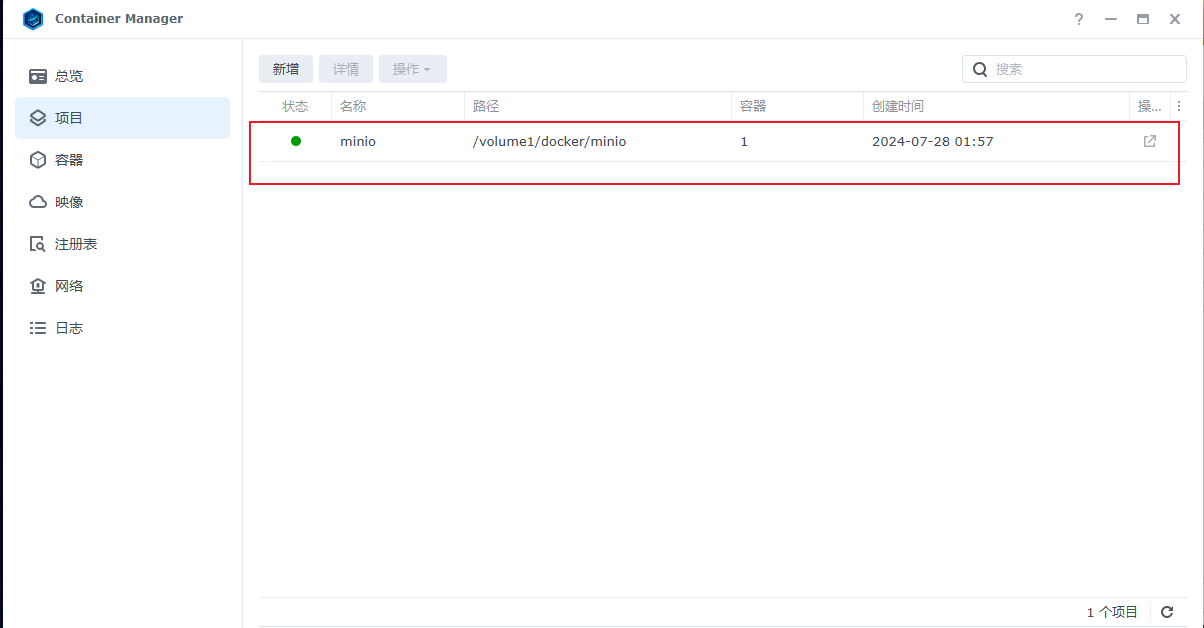1204x628 pixels.
Task: Open the column options menu
Action: point(1178,106)
